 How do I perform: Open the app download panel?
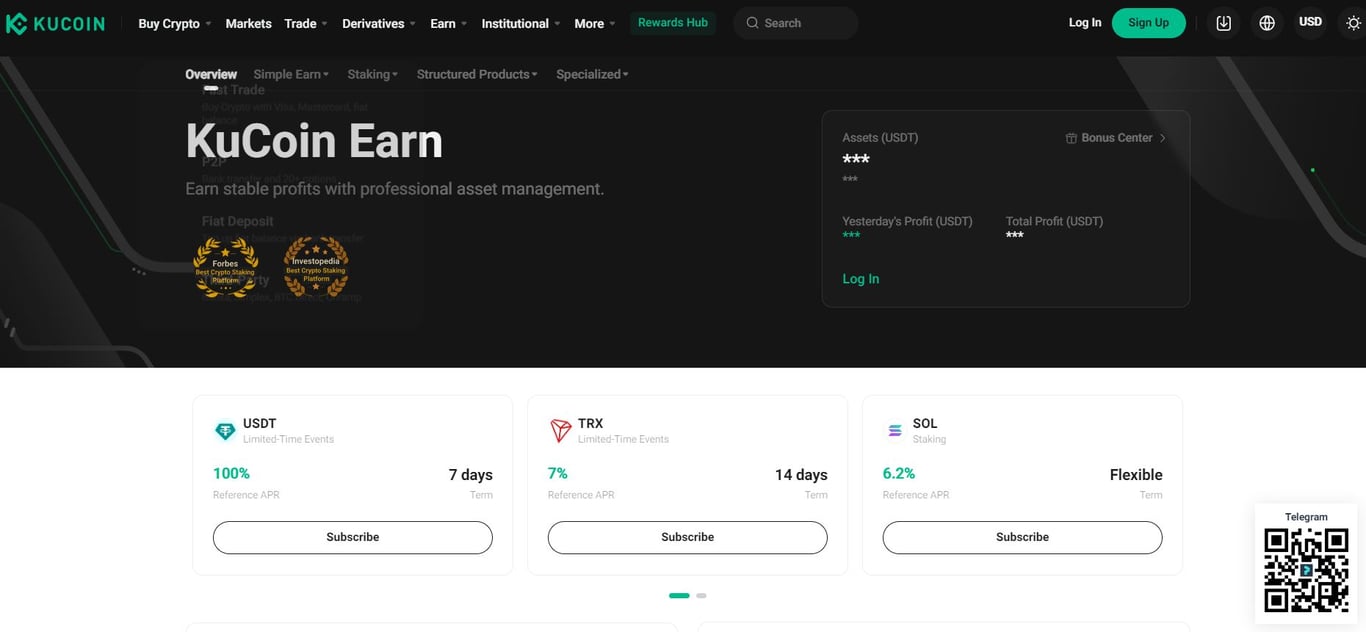point(1223,22)
